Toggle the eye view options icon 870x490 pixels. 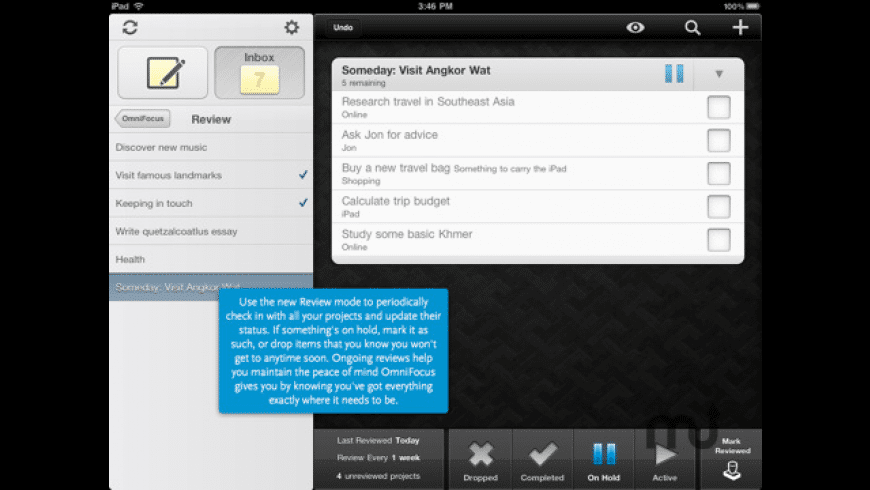click(635, 27)
